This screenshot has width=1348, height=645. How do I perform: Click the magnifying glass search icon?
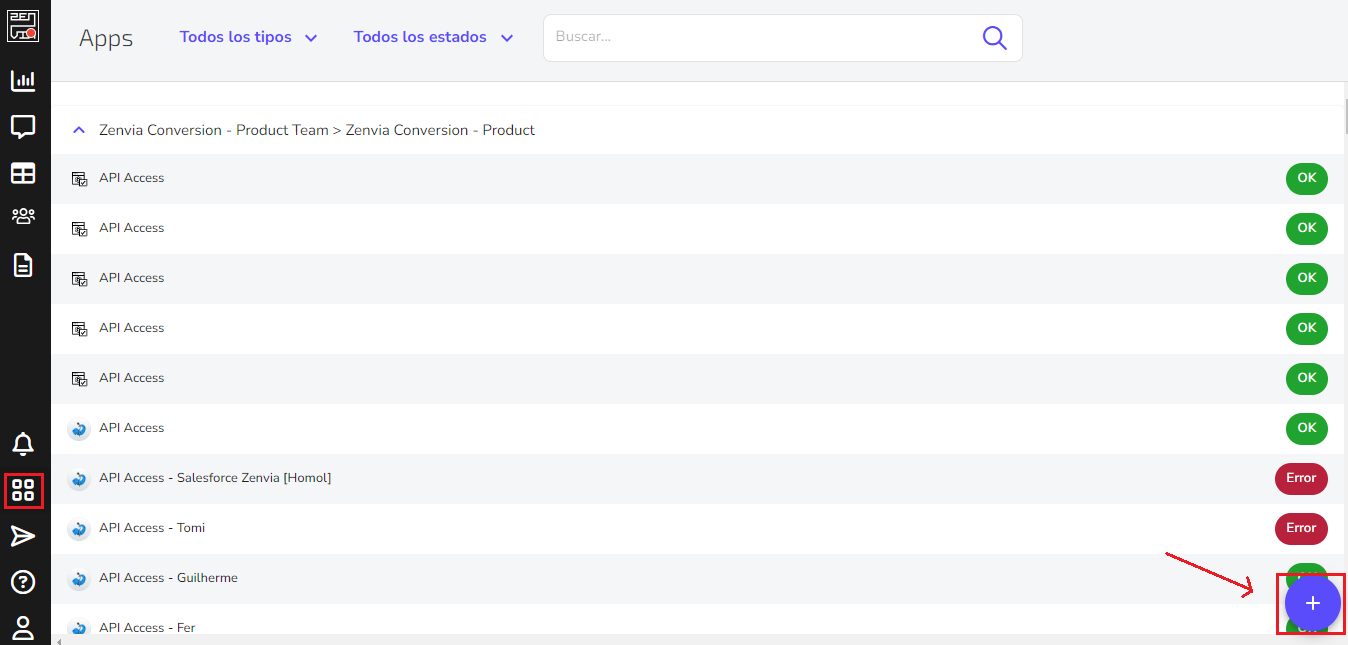(x=994, y=38)
